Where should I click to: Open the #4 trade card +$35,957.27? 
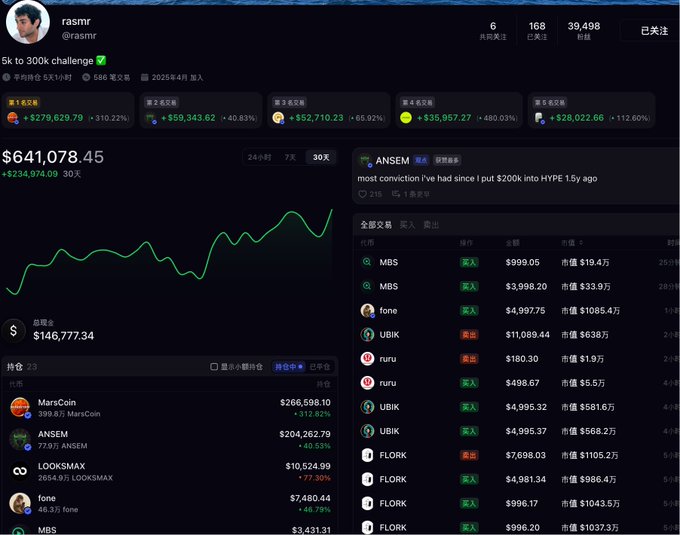[x=459, y=111]
